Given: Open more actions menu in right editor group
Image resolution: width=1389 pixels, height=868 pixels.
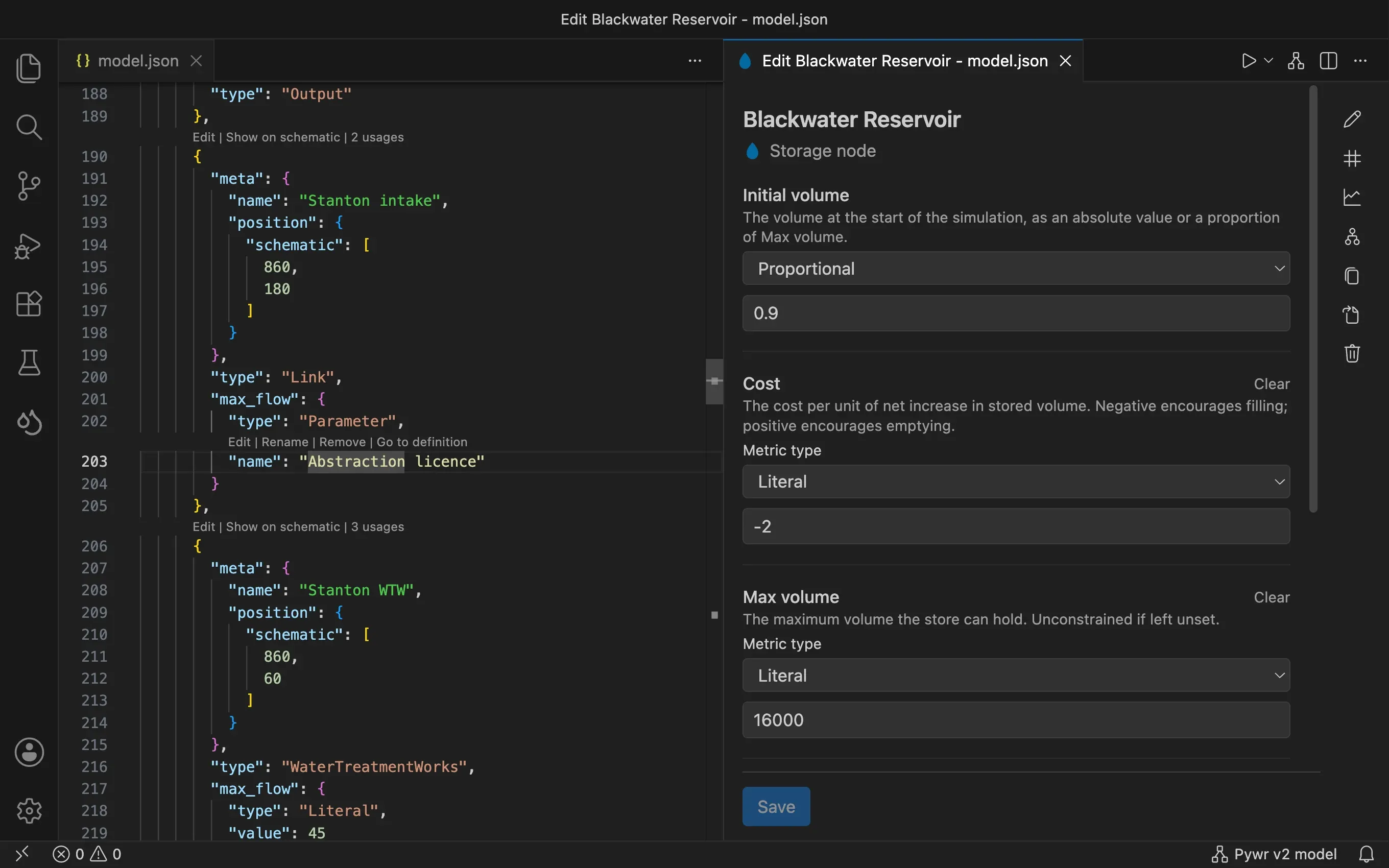Looking at the screenshot, I should tap(1360, 61).
